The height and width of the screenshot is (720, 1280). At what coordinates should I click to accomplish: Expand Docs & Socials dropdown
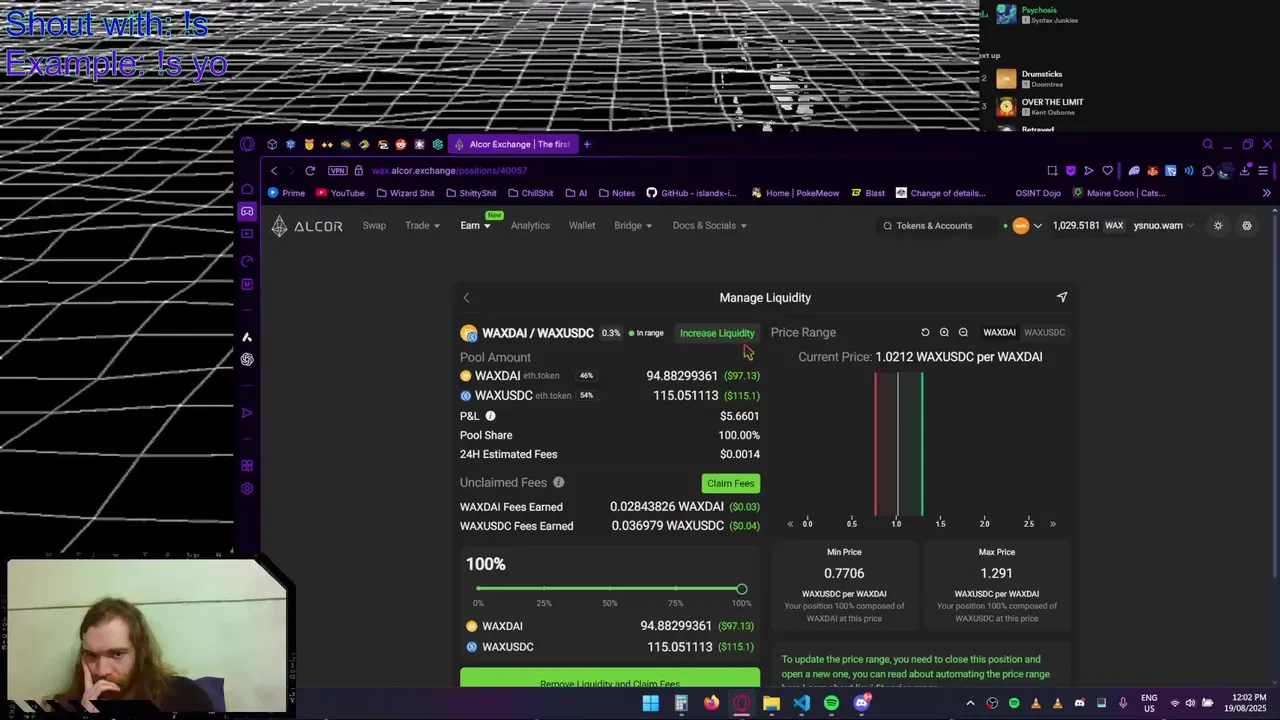point(709,226)
